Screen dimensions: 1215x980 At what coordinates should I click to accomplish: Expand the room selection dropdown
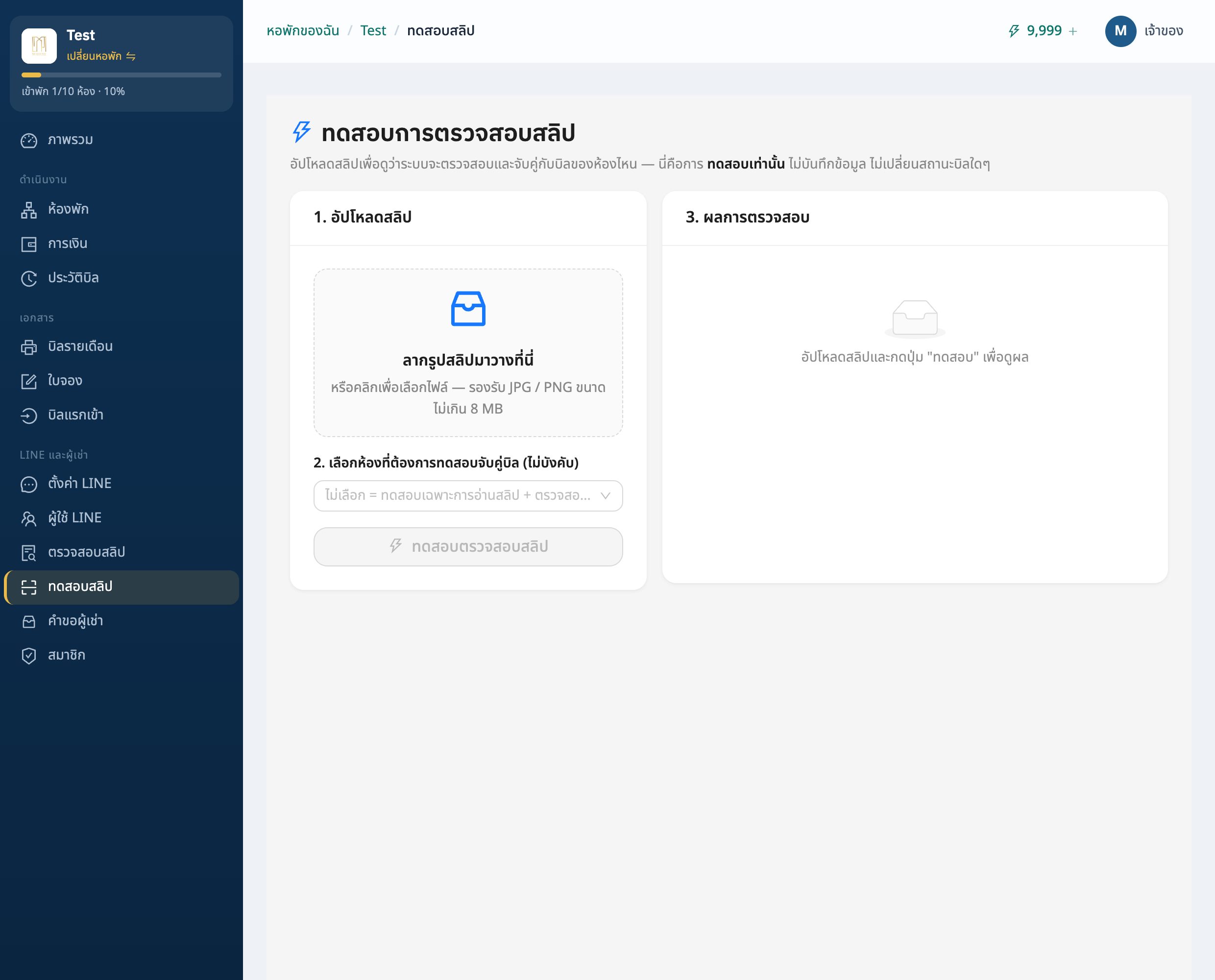(468, 496)
